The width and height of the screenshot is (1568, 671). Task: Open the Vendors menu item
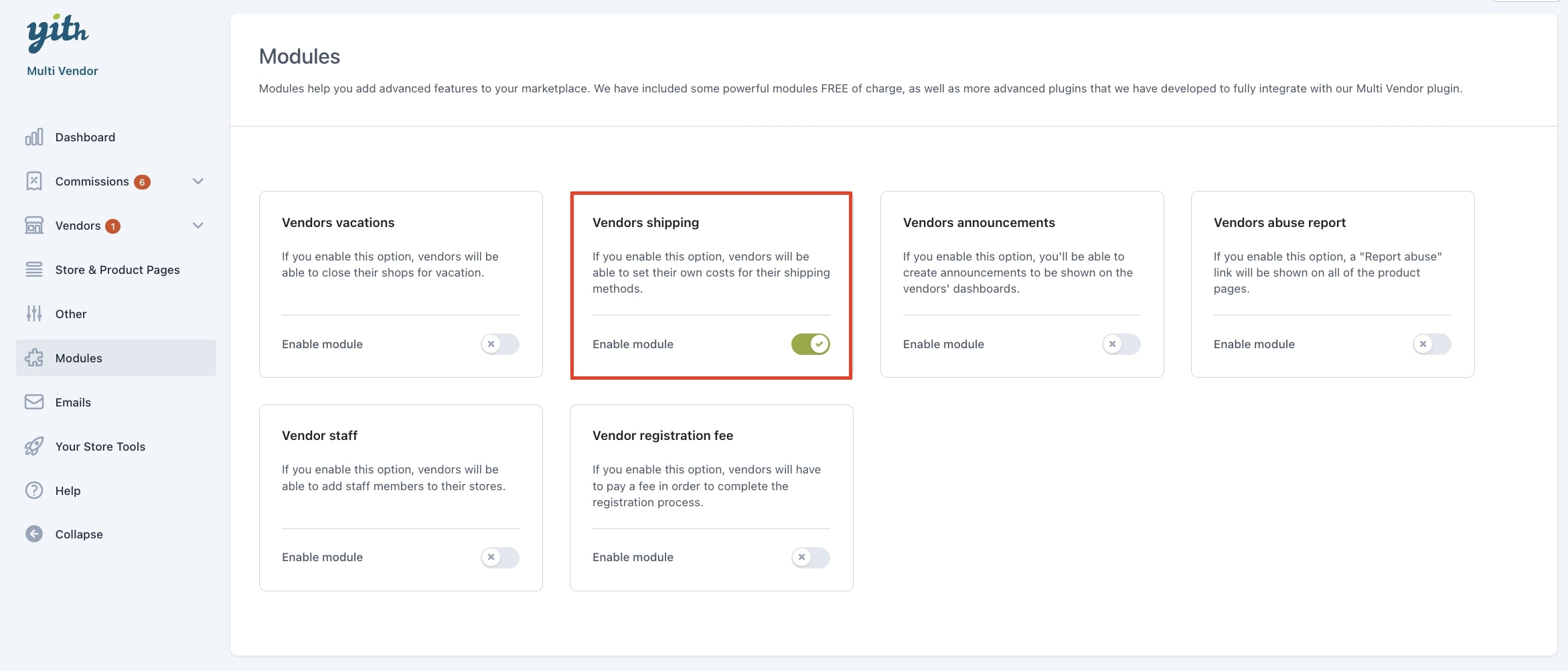pos(116,226)
